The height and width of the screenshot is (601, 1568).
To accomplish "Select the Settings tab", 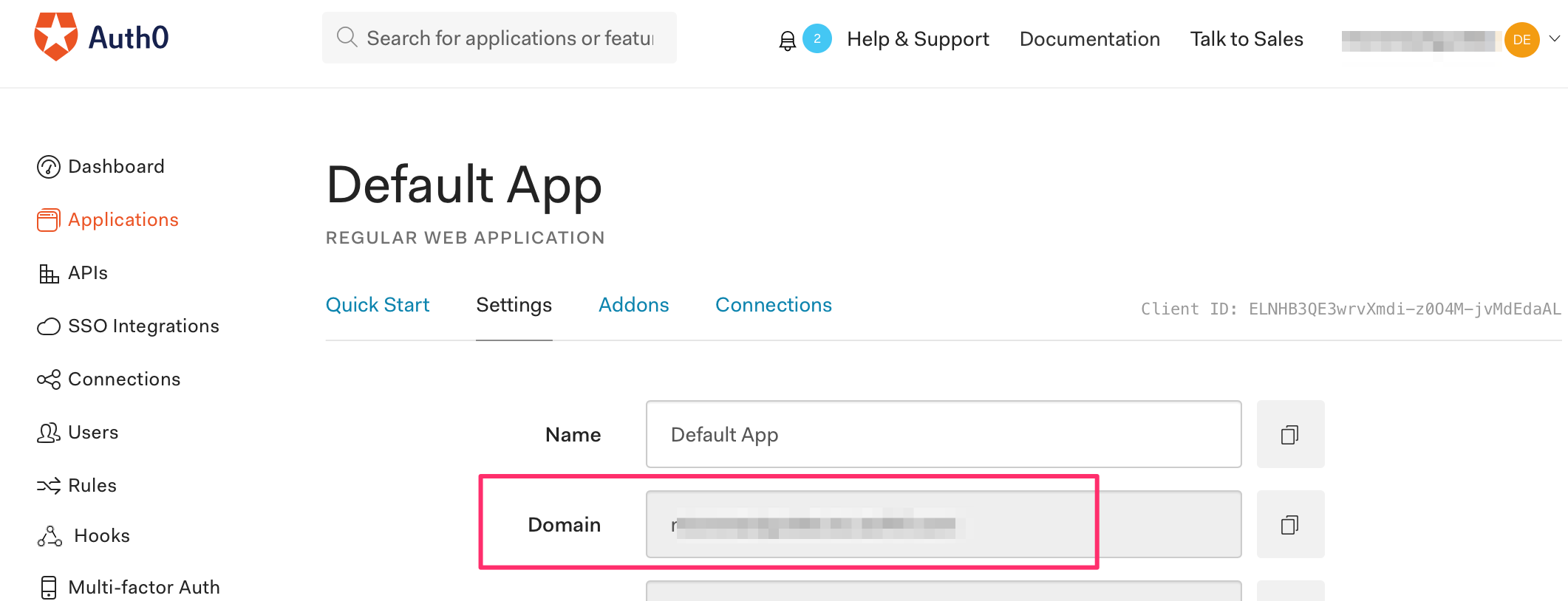I will 514,305.
